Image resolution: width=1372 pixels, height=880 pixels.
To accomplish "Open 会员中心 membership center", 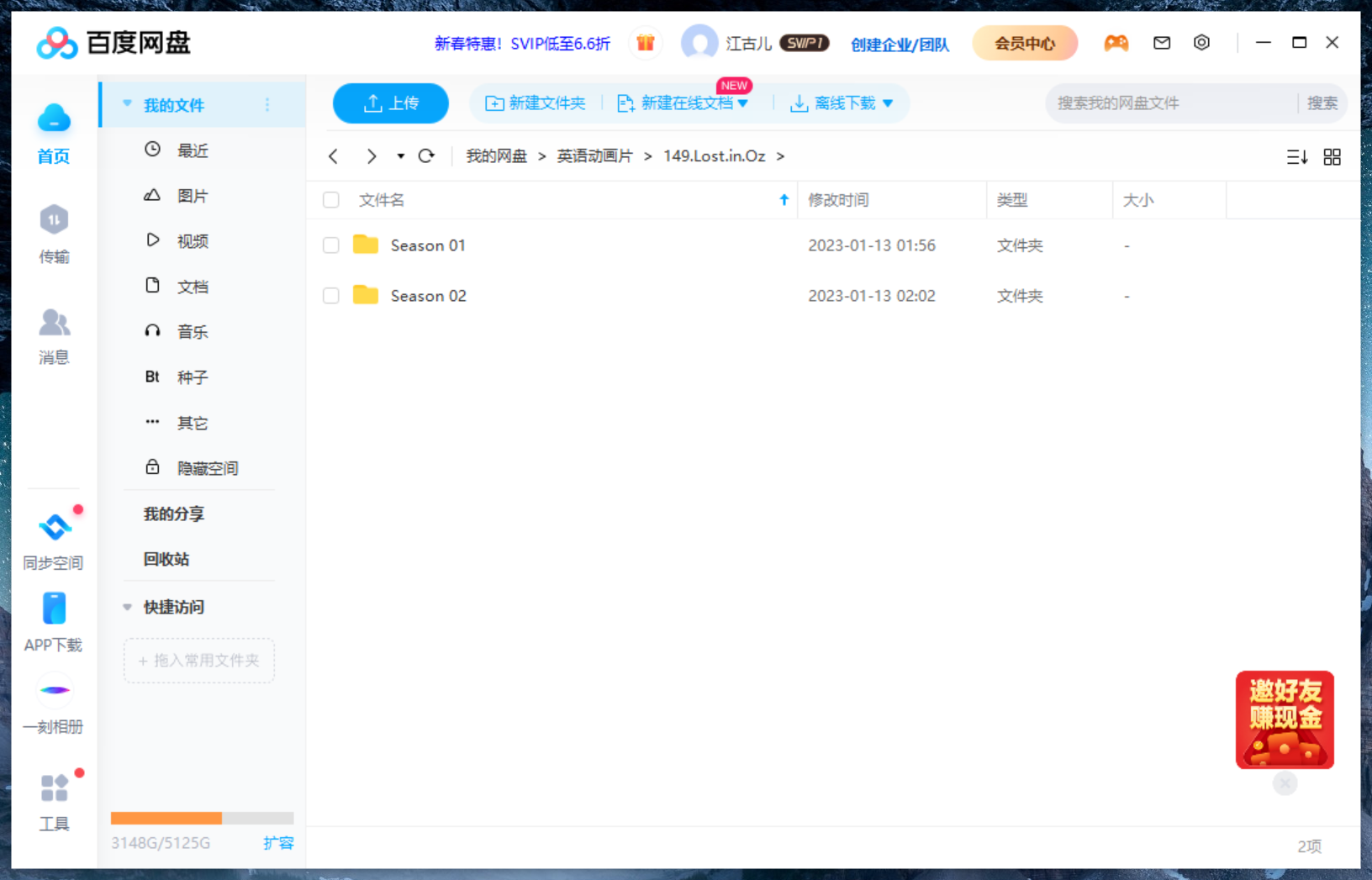I will tap(1025, 42).
